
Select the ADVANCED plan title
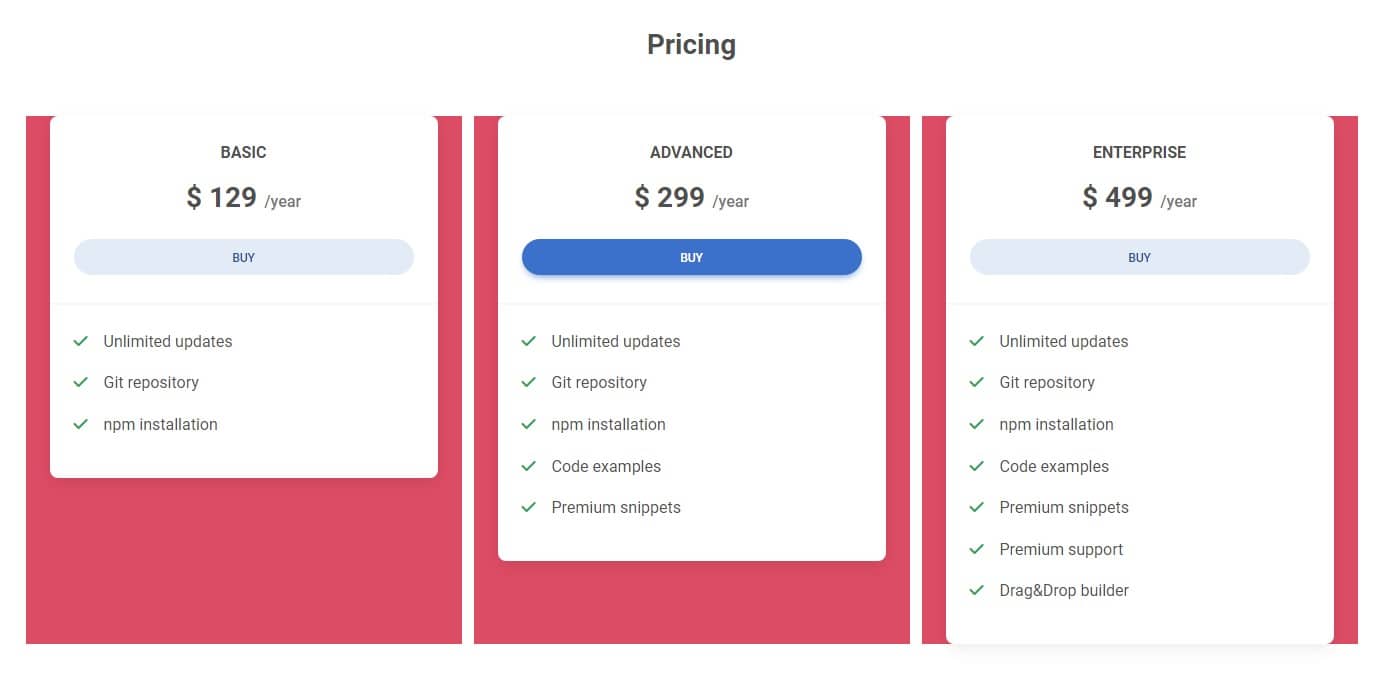691,152
